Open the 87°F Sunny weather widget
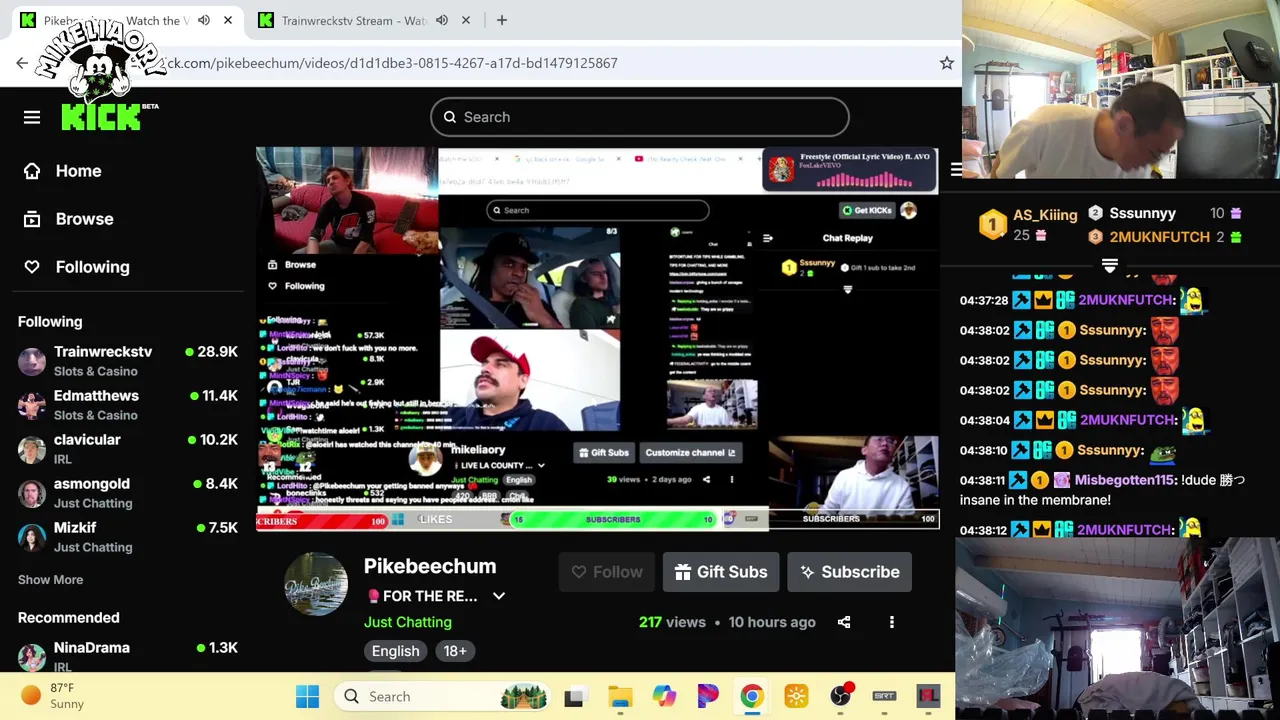Screen dimensions: 1280x720 (52, 696)
